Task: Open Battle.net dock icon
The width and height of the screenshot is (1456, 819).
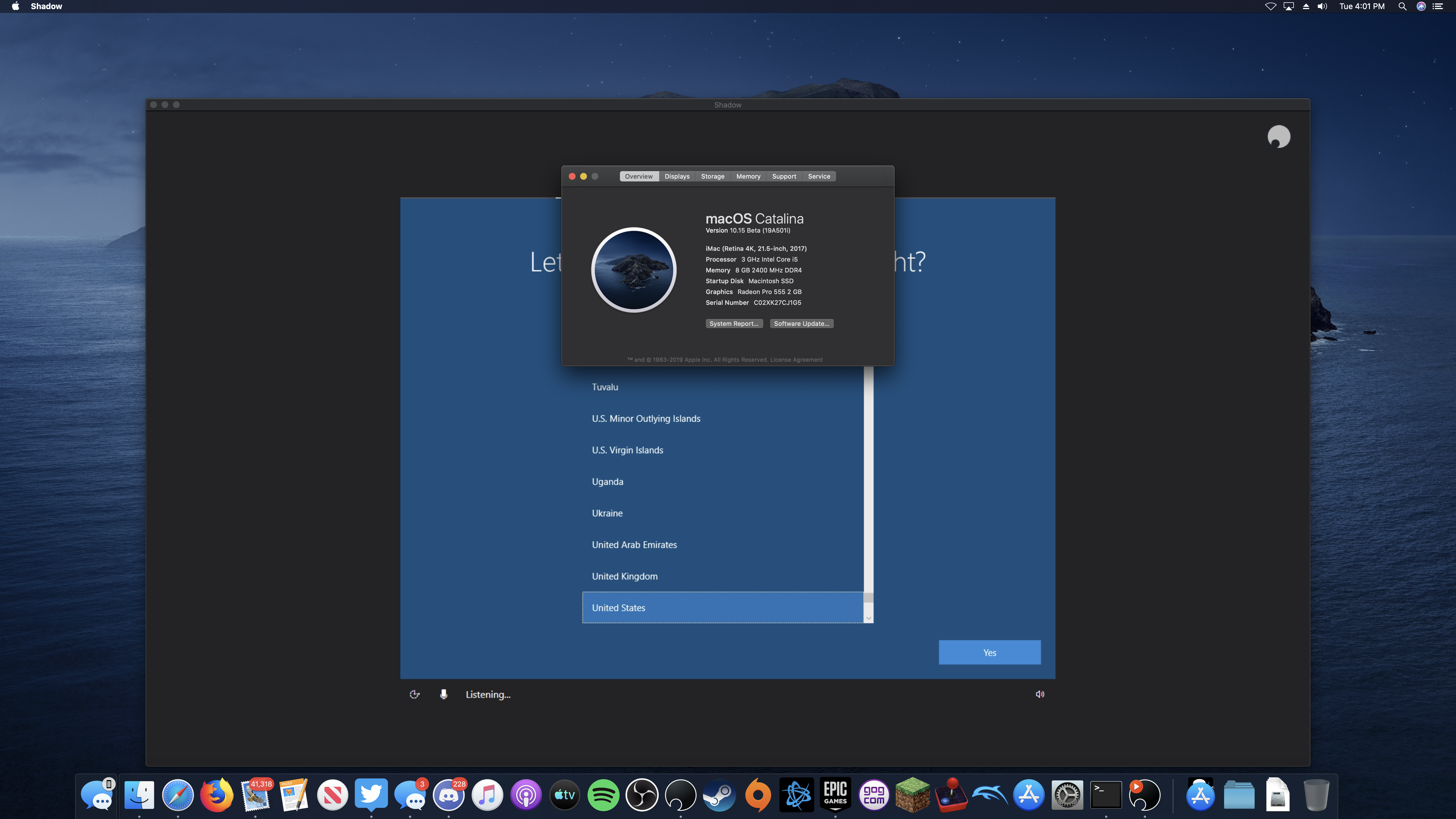Action: (796, 795)
